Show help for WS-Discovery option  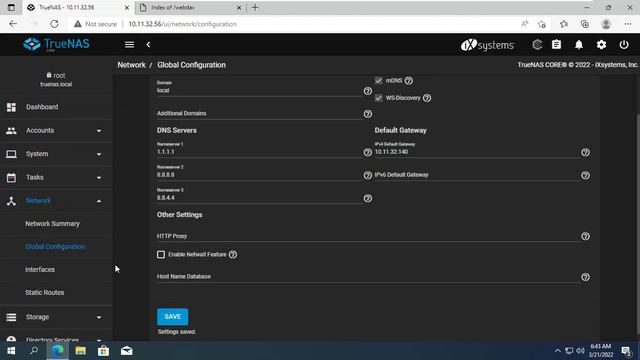(x=427, y=98)
